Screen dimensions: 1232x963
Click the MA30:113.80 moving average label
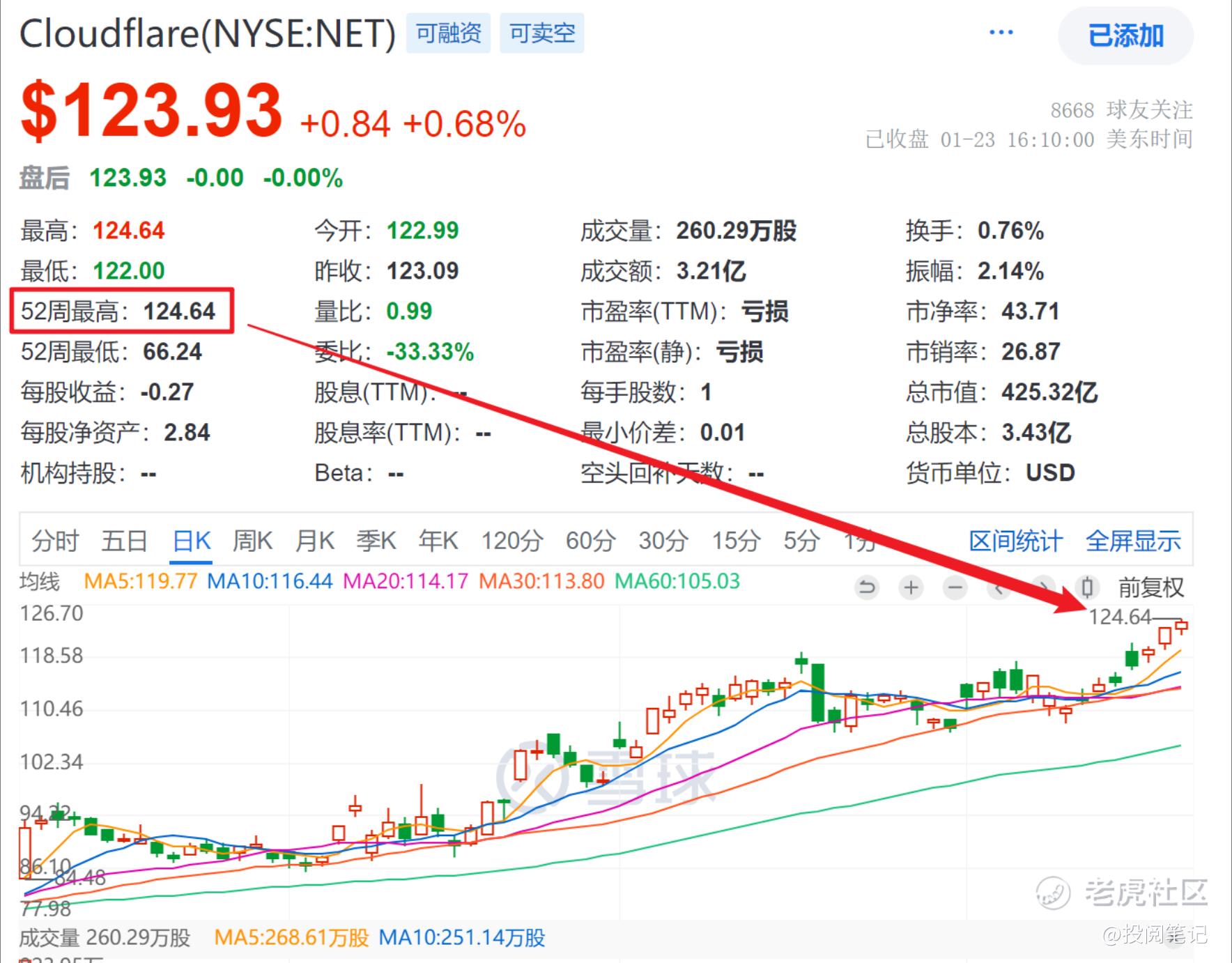pos(541,581)
